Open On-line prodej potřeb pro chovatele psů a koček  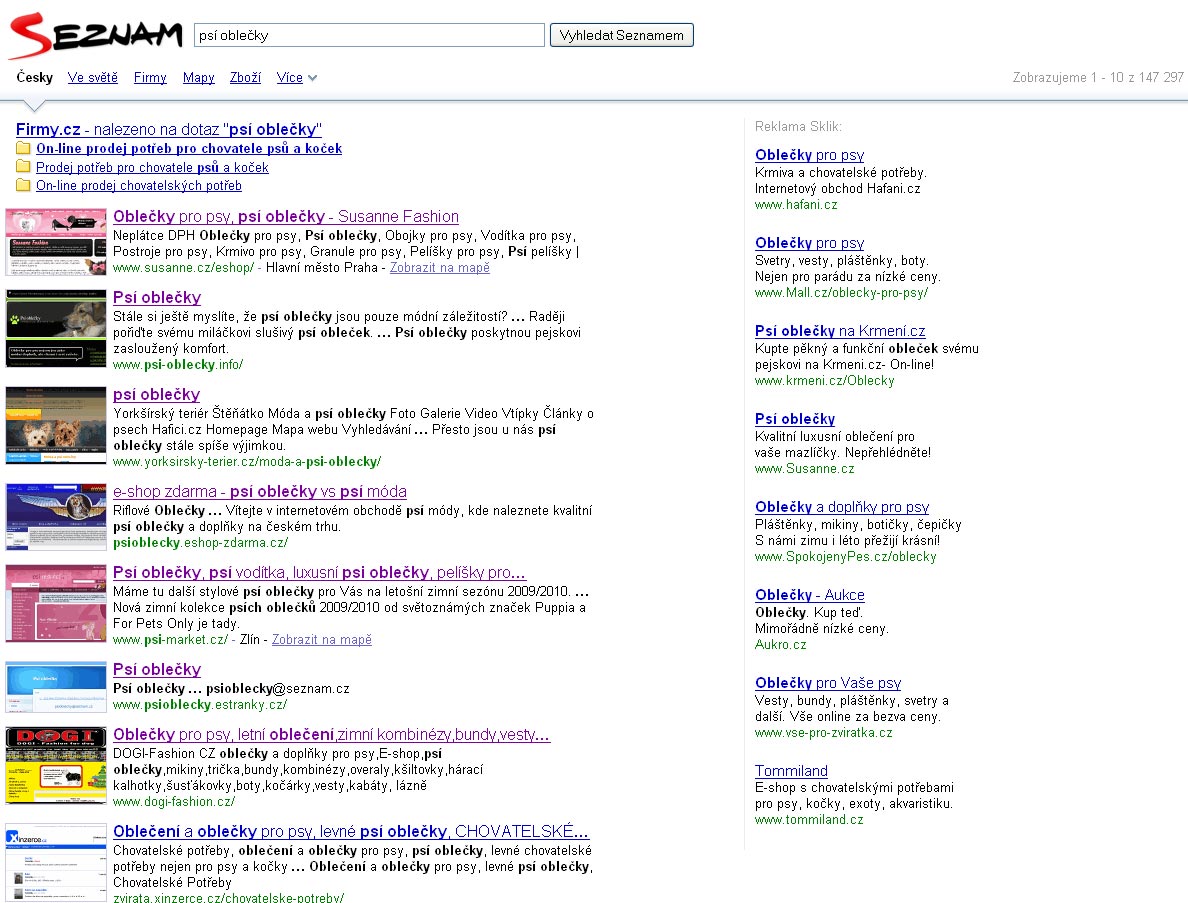(x=189, y=148)
